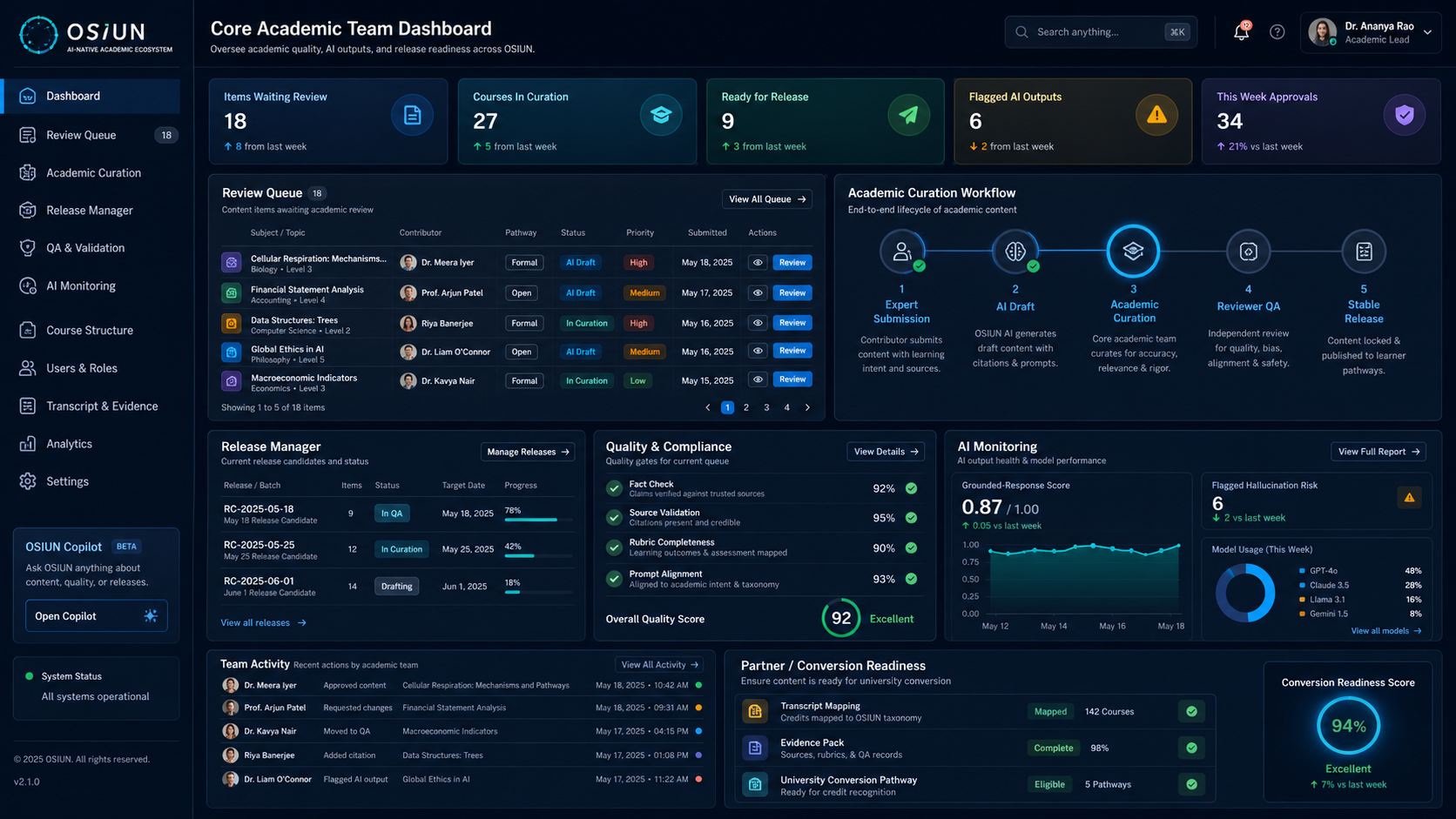Click the Fact Check checkmark on left

[x=614, y=488]
